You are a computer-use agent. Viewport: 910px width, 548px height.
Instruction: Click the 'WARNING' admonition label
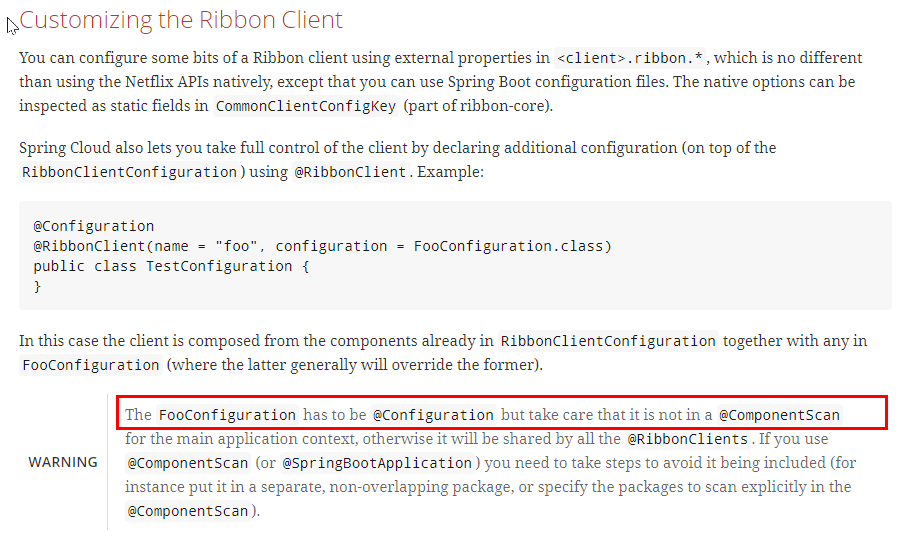[63, 462]
